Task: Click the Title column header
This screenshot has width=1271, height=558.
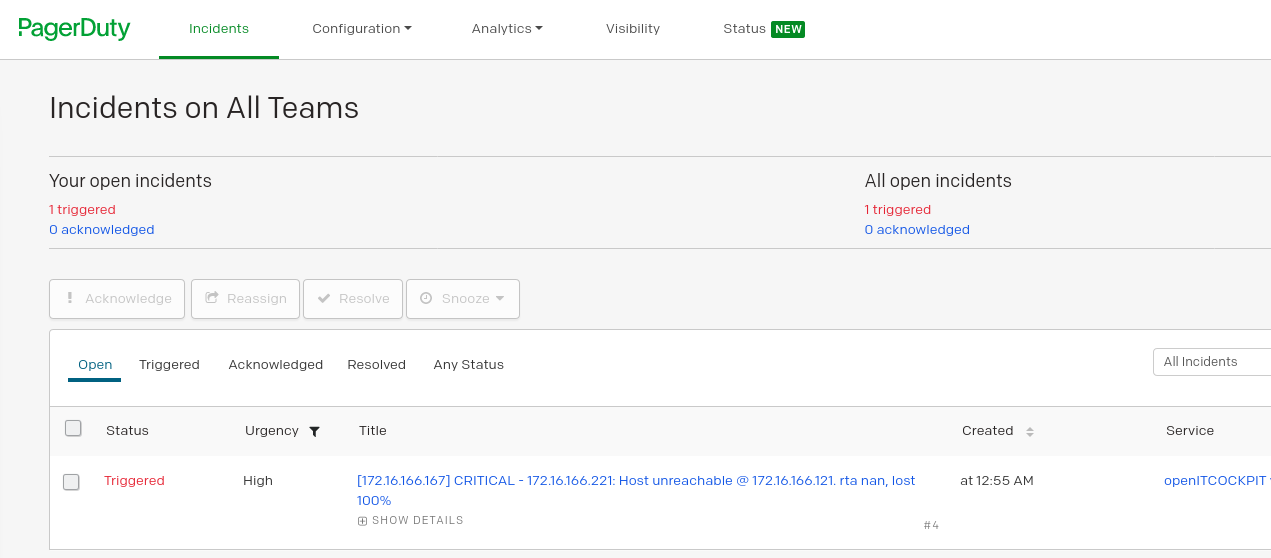Action: pos(373,431)
